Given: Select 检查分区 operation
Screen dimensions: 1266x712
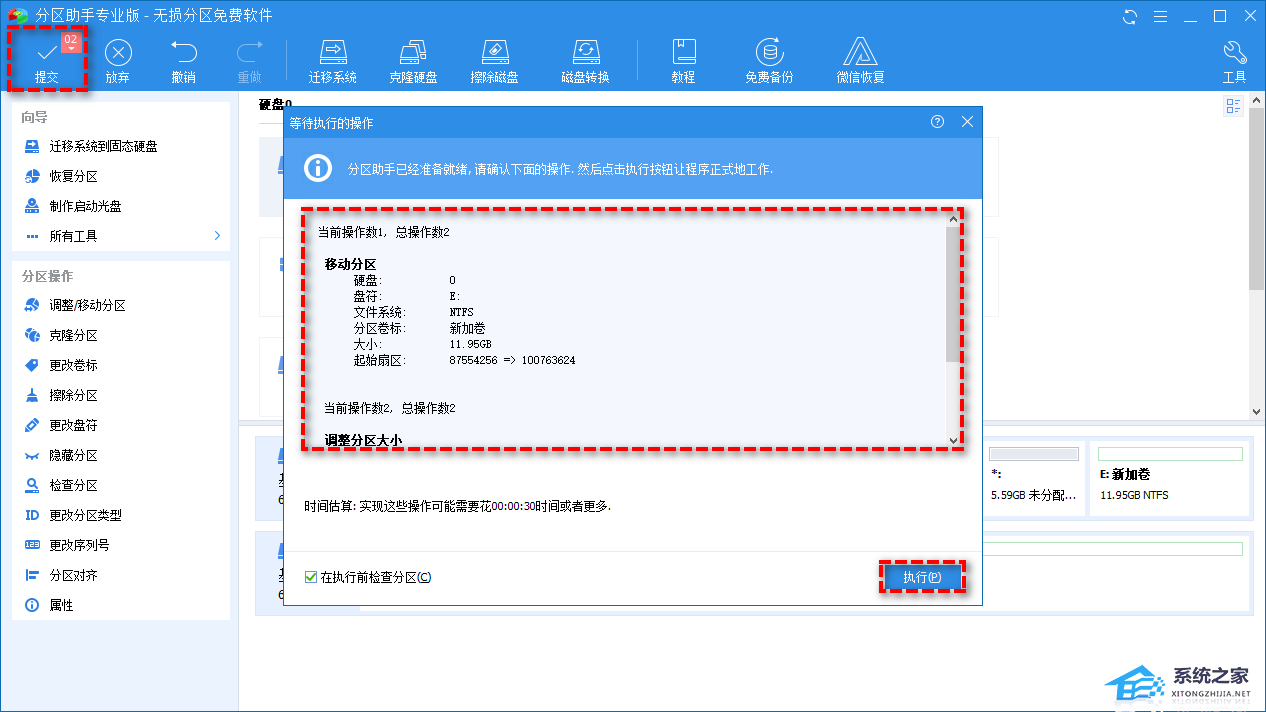Looking at the screenshot, I should tap(120, 485).
